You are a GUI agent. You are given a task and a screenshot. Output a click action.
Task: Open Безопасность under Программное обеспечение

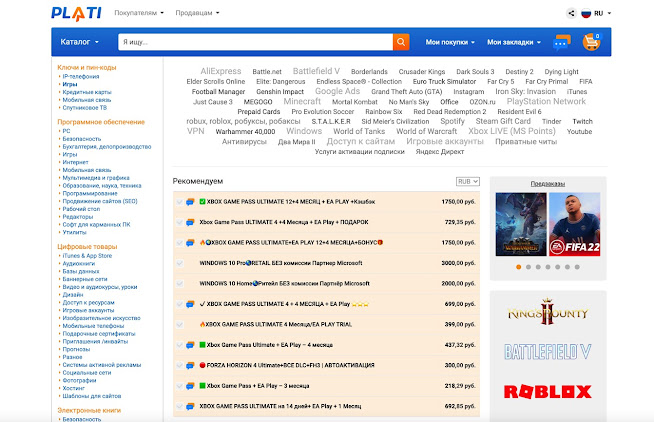coord(82,139)
